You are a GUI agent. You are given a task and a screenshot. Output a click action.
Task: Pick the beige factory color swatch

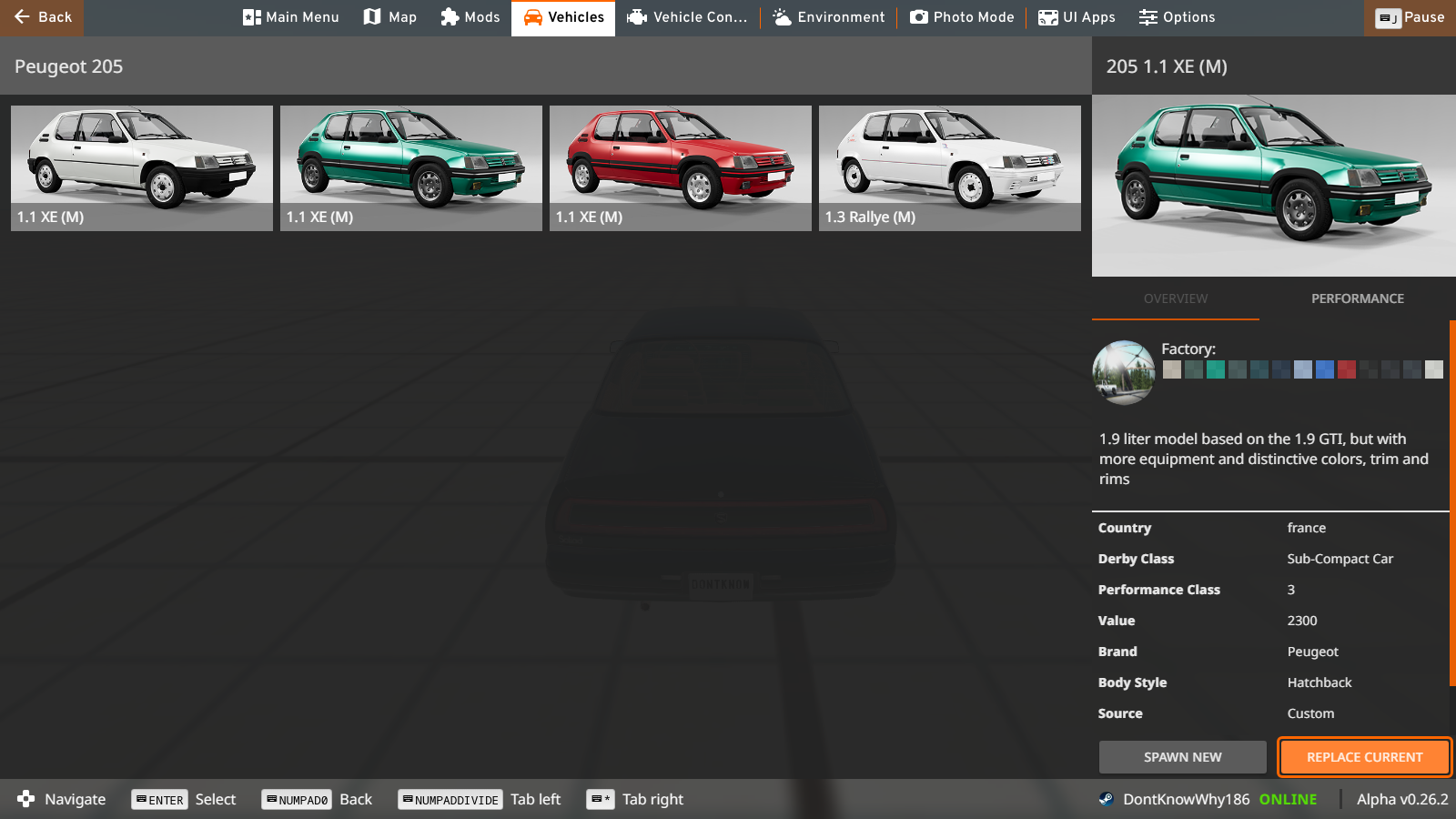pyautogui.click(x=1172, y=369)
